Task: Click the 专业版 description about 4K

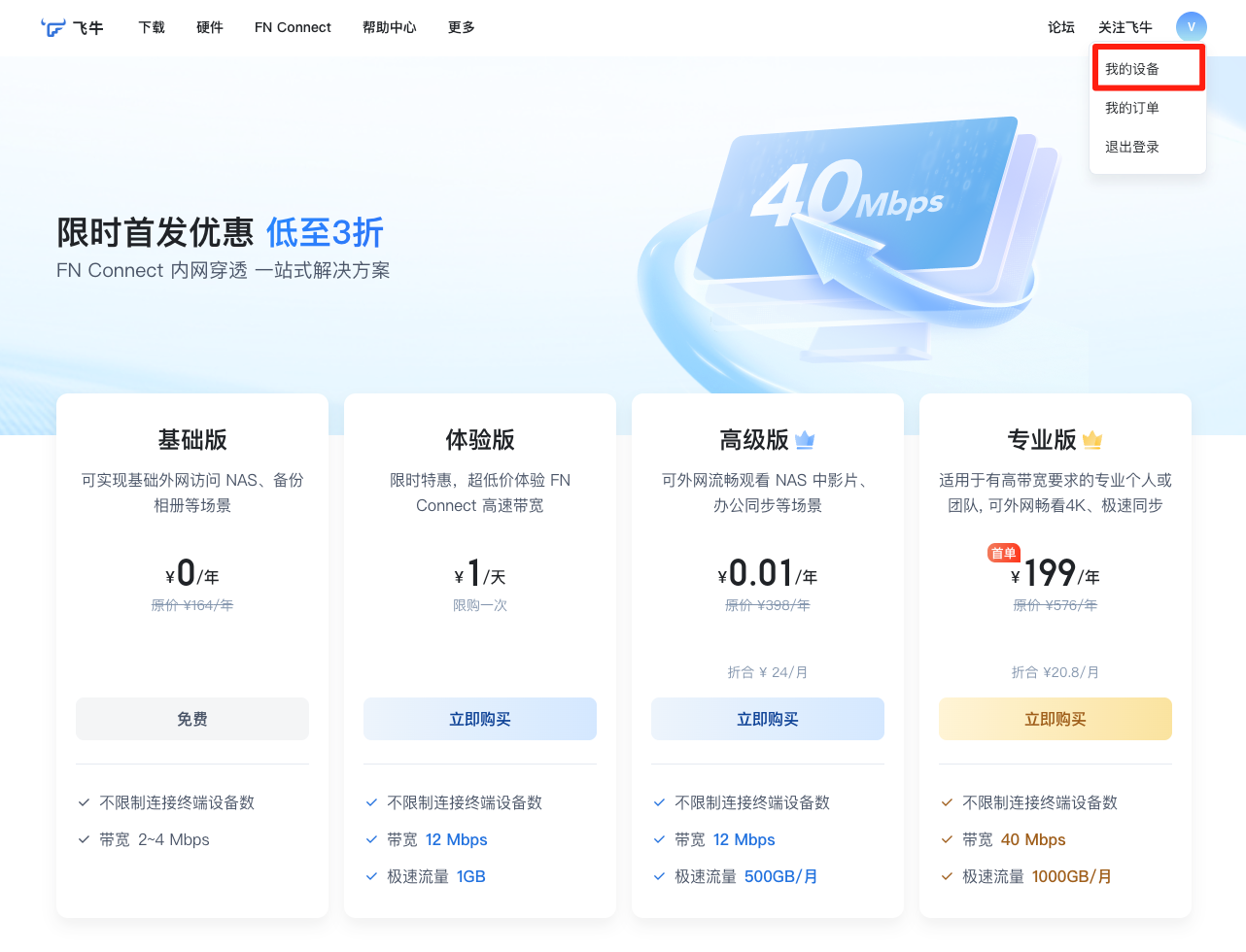Action: pyautogui.click(x=1056, y=493)
